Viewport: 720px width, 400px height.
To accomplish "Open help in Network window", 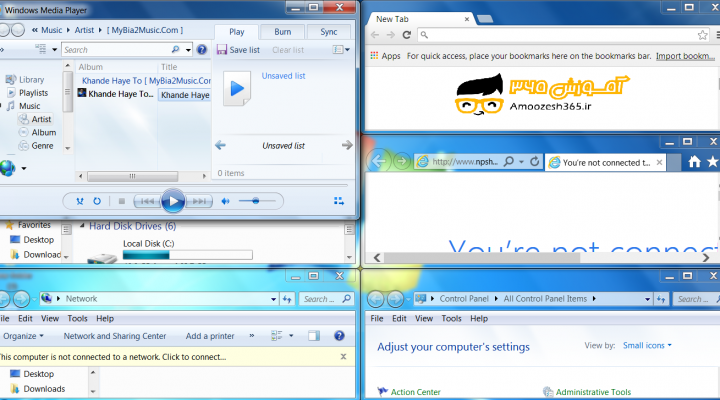I will (339, 336).
